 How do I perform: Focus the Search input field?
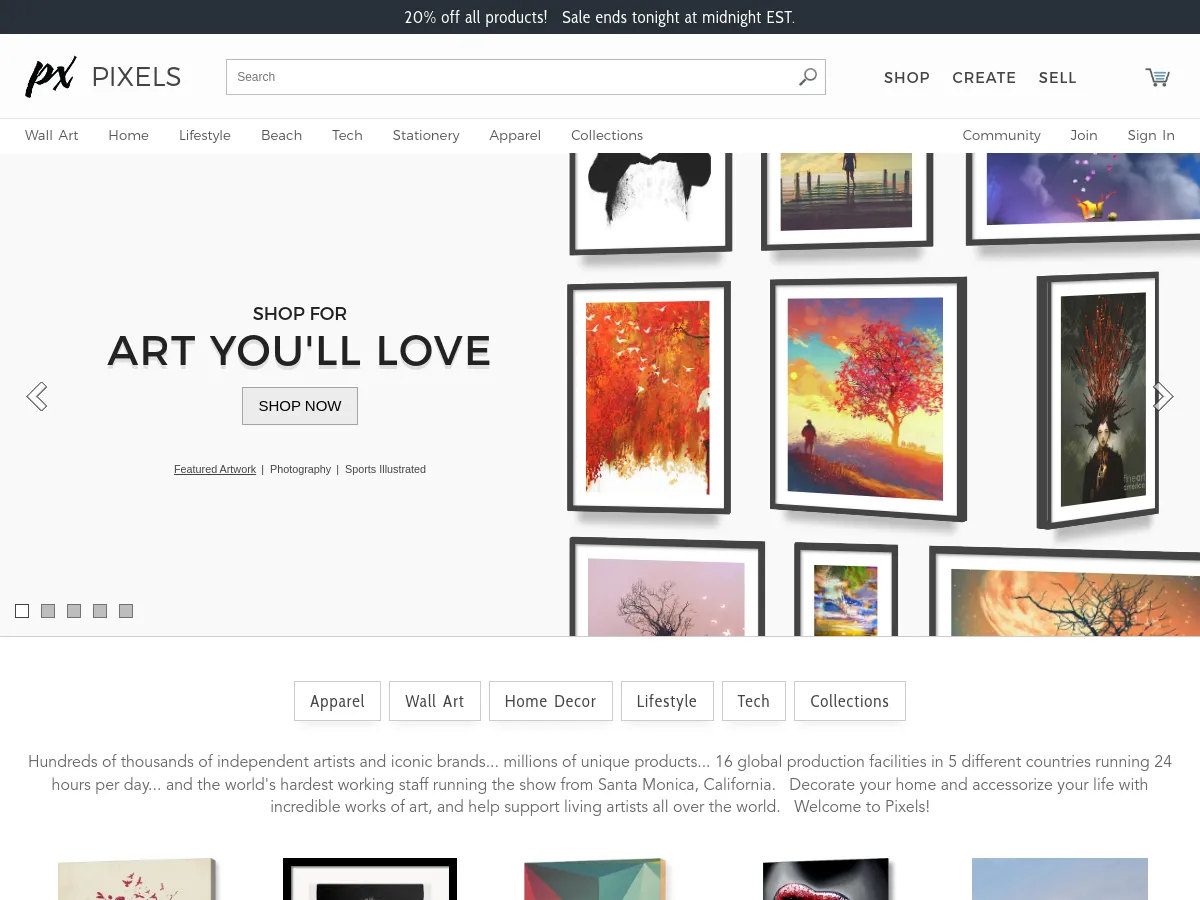click(x=510, y=77)
